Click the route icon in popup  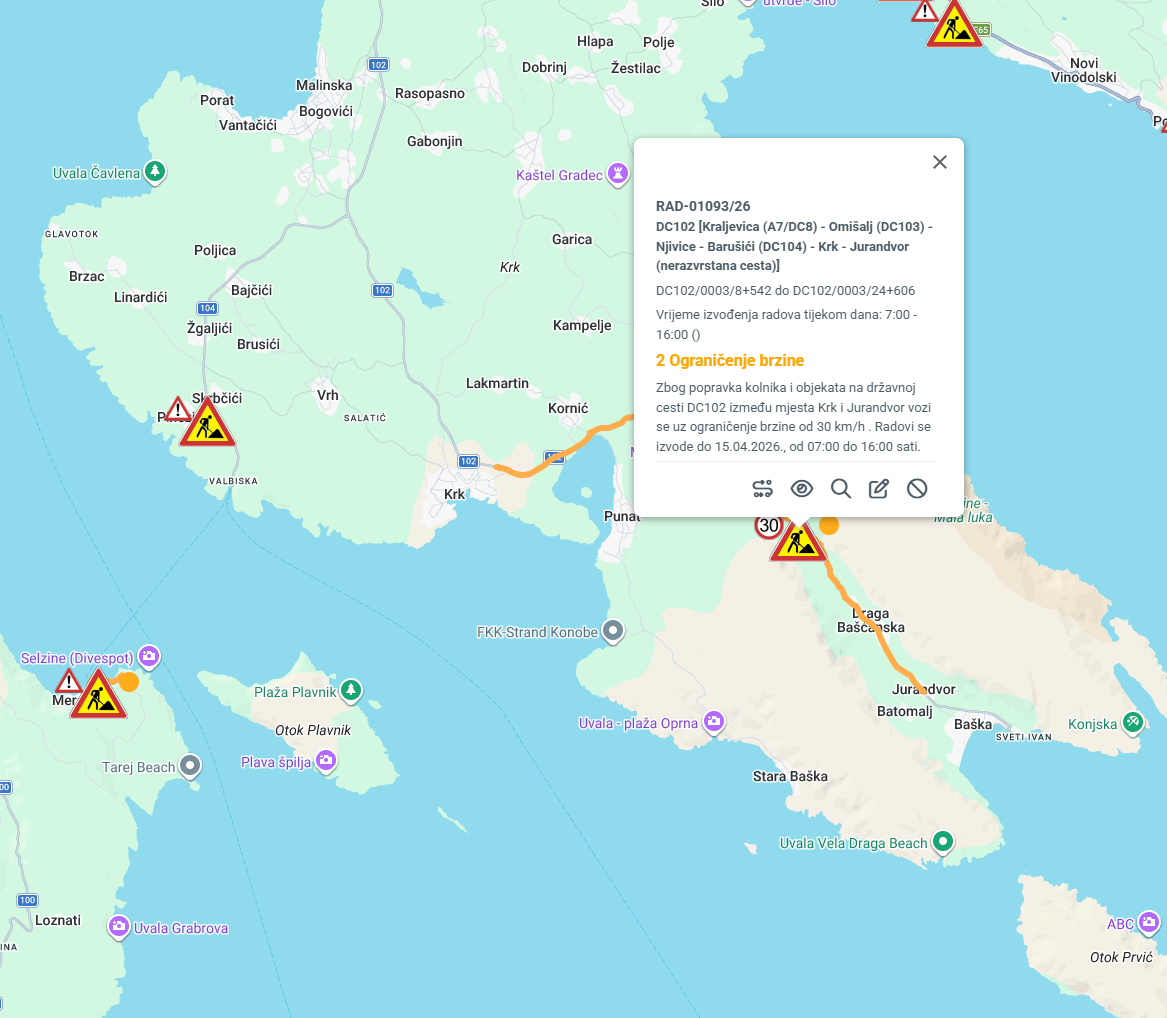[x=763, y=488]
